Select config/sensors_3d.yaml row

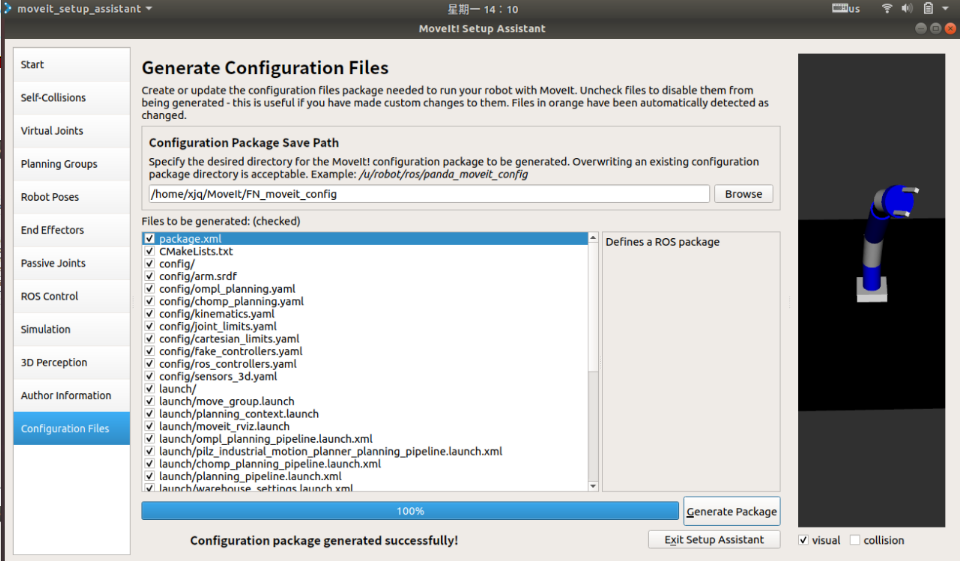(x=365, y=376)
